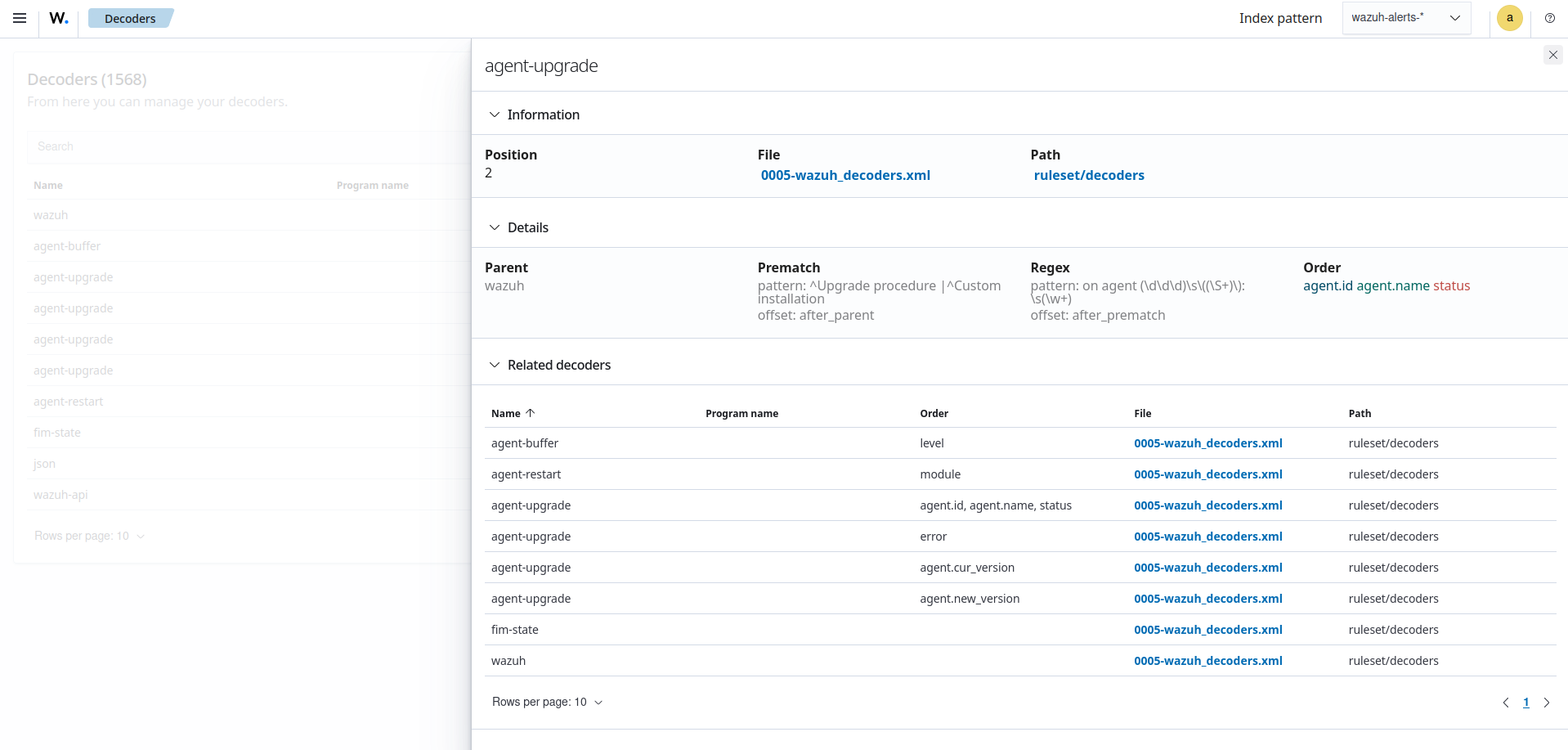Follow the ruleset/decoders path link
This screenshot has width=1568, height=750.
tap(1089, 175)
